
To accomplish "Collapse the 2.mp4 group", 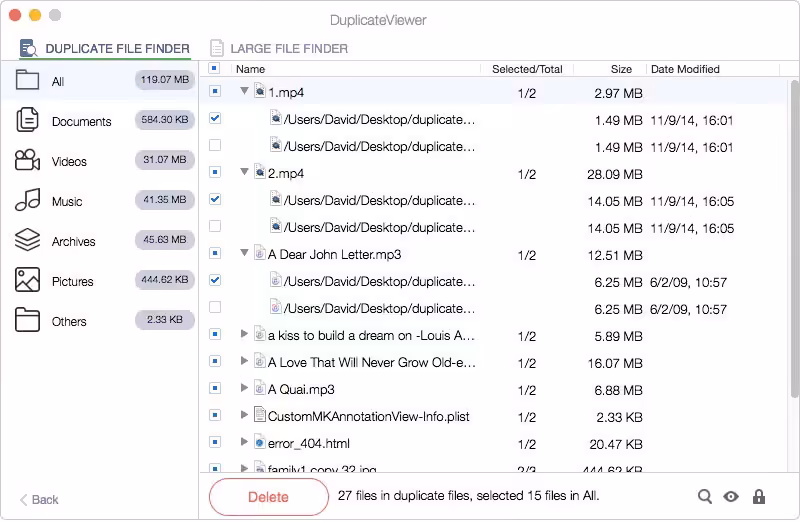I will click(244, 172).
